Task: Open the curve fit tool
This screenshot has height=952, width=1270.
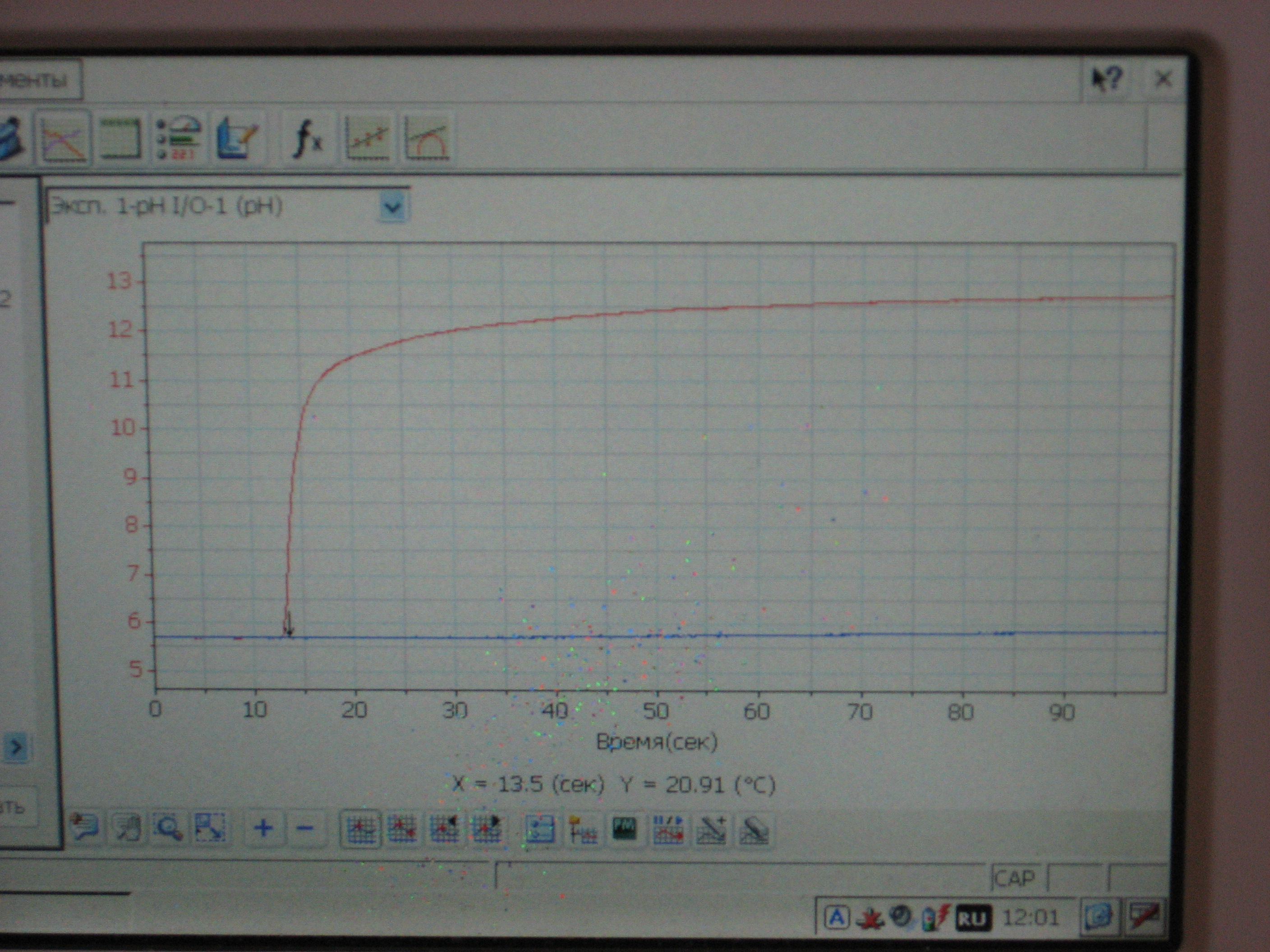Action: [x=427, y=139]
